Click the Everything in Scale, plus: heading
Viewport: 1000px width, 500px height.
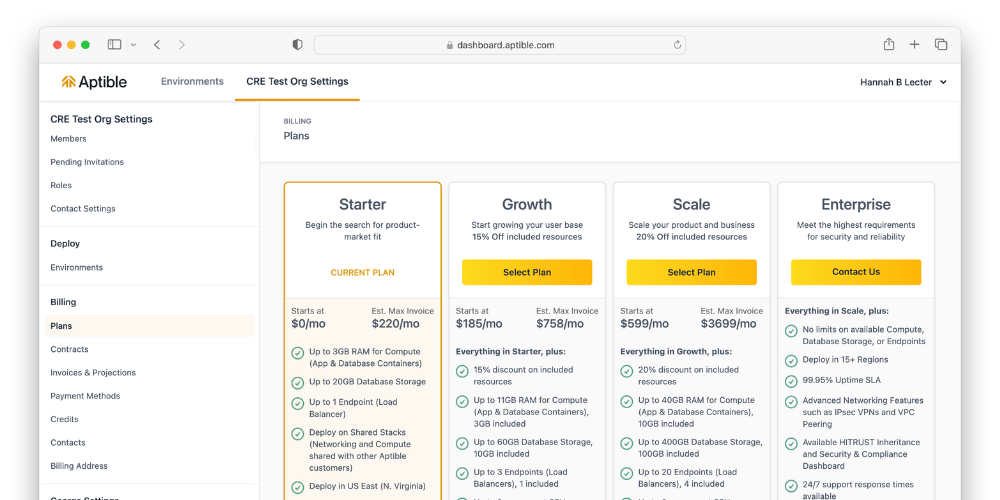click(x=837, y=311)
